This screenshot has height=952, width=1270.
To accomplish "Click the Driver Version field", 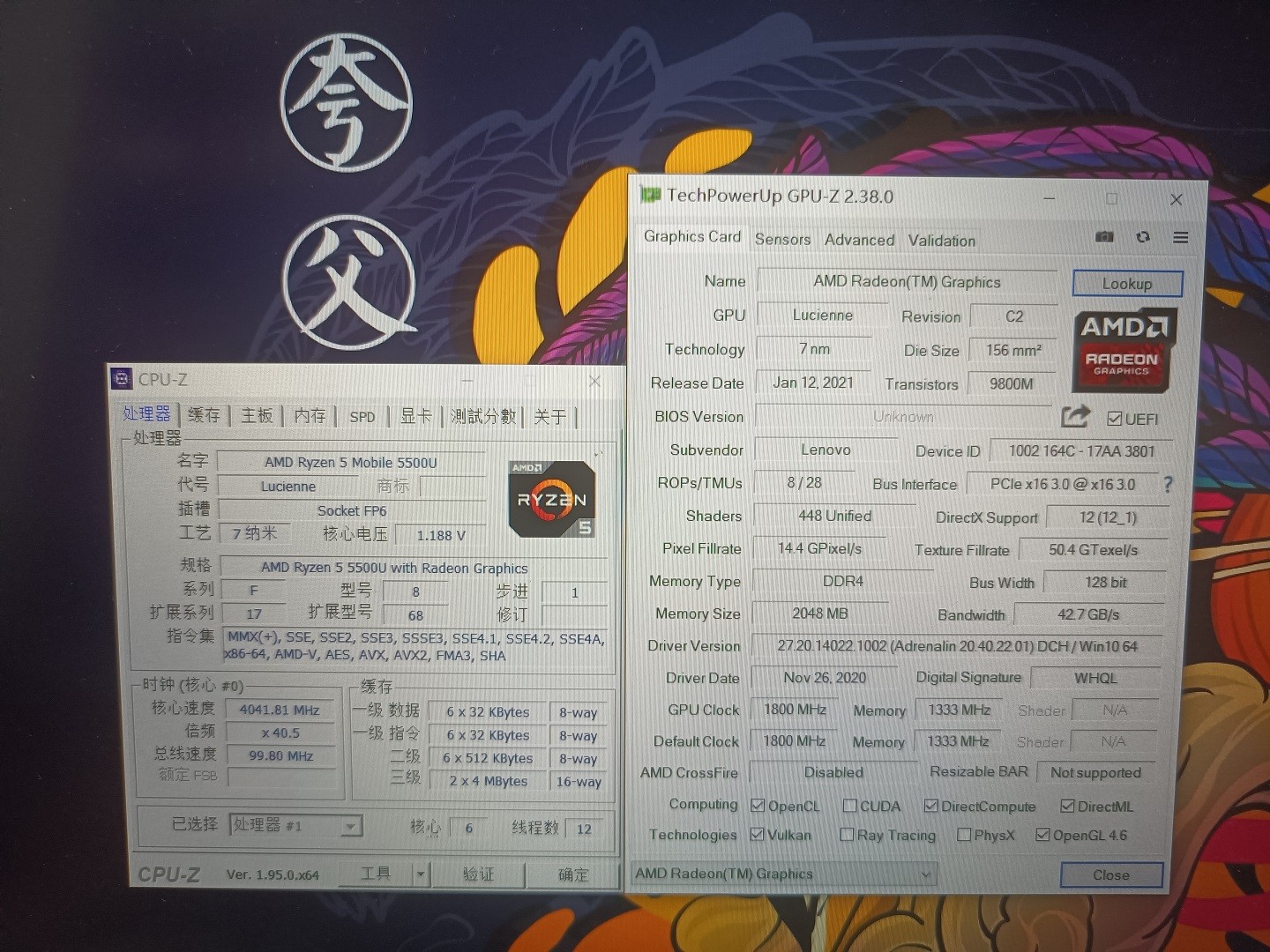I will 957,646.
